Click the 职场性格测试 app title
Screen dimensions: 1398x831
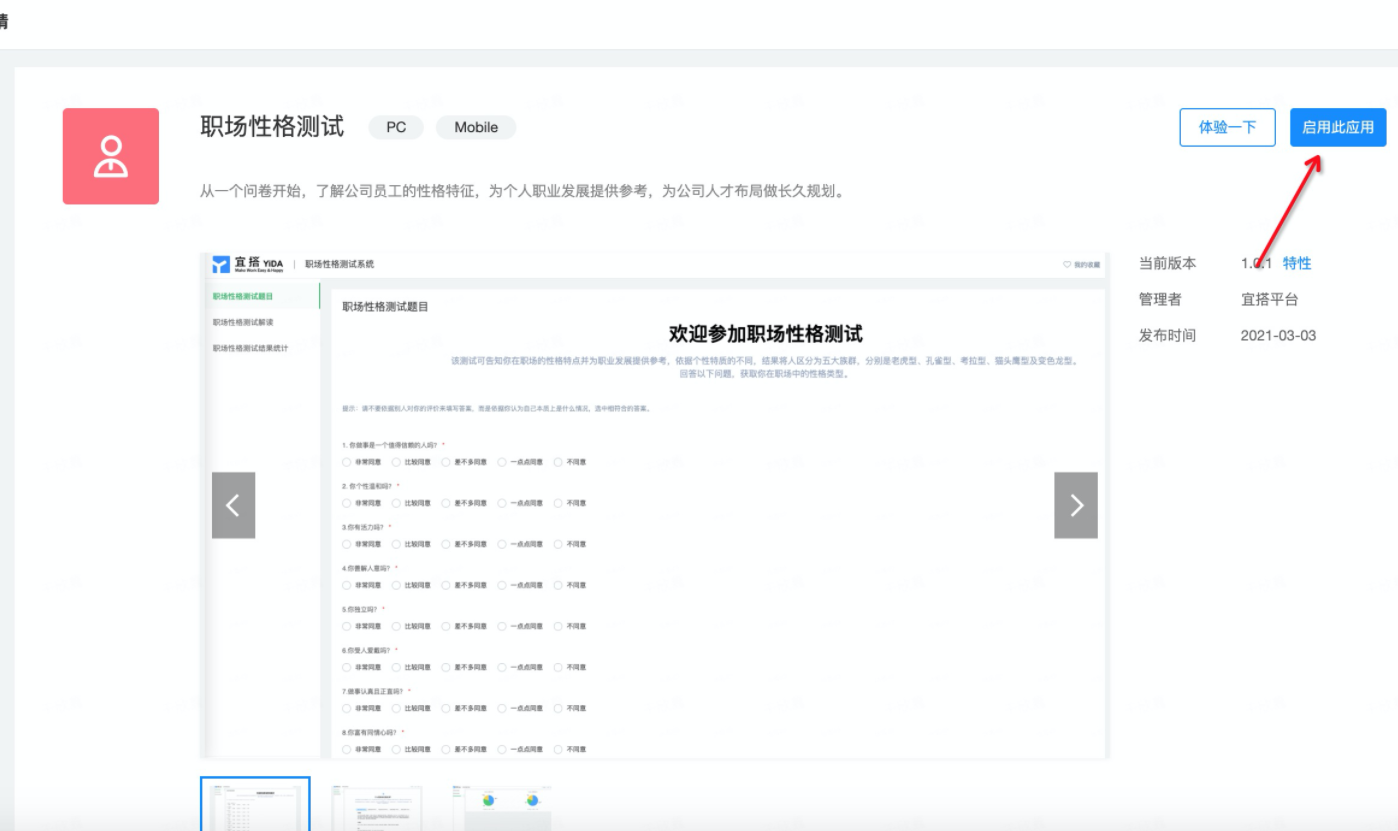(272, 127)
